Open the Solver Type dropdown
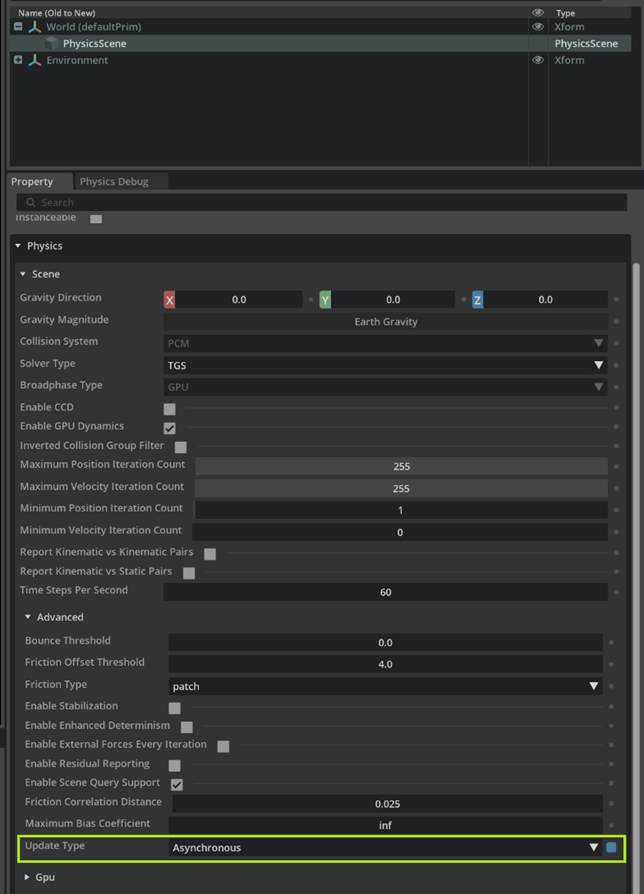Screen dimensions: 644x894 [385, 365]
